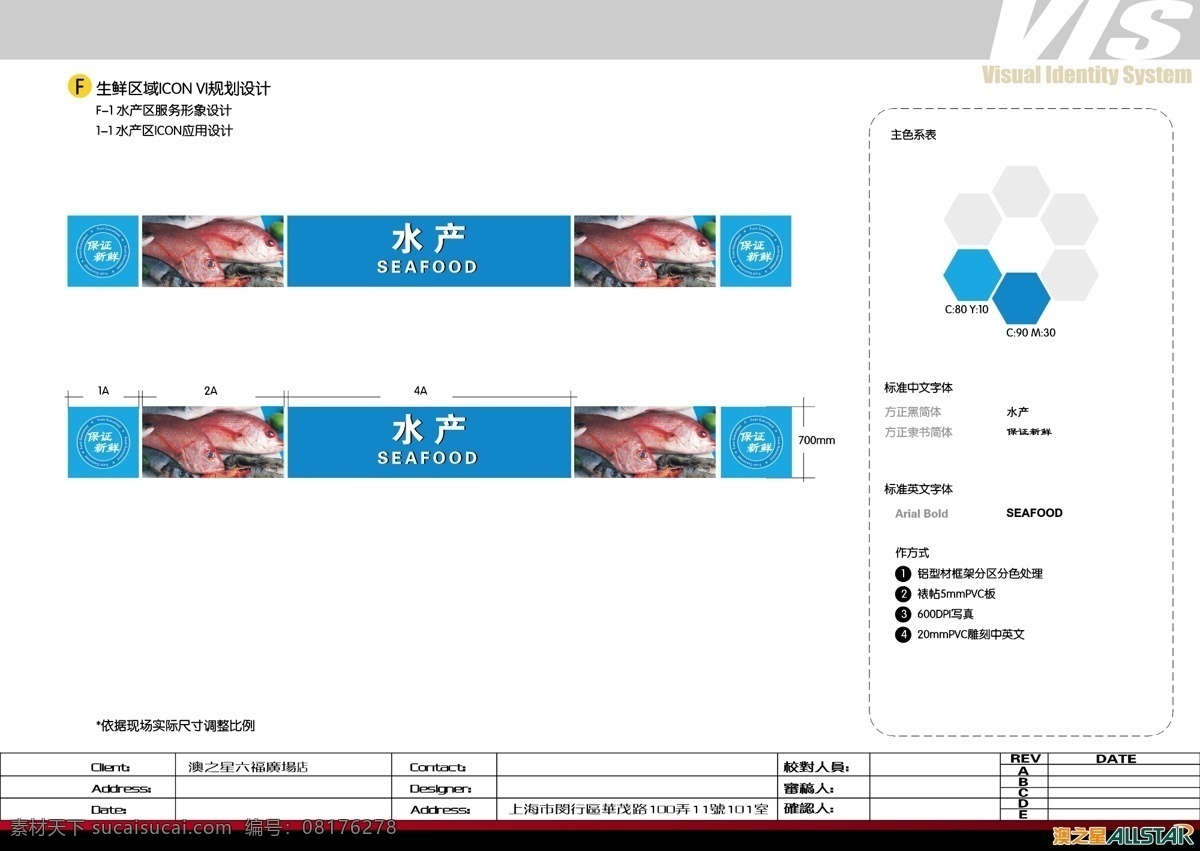Image resolution: width=1200 pixels, height=851 pixels.
Task: Select the right fish photo in the dimensioned banner
Action: click(645, 442)
